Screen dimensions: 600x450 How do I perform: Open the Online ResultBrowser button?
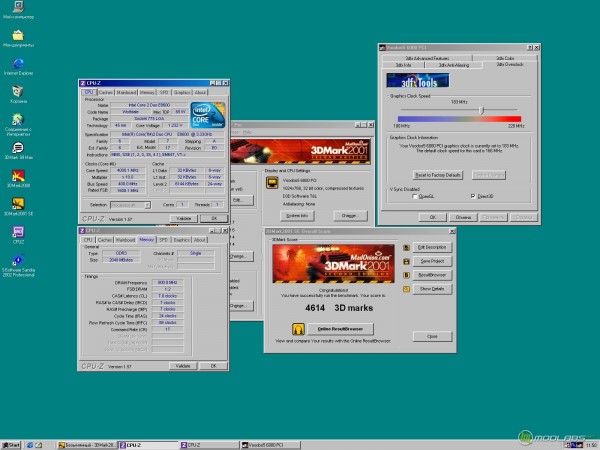[340, 329]
